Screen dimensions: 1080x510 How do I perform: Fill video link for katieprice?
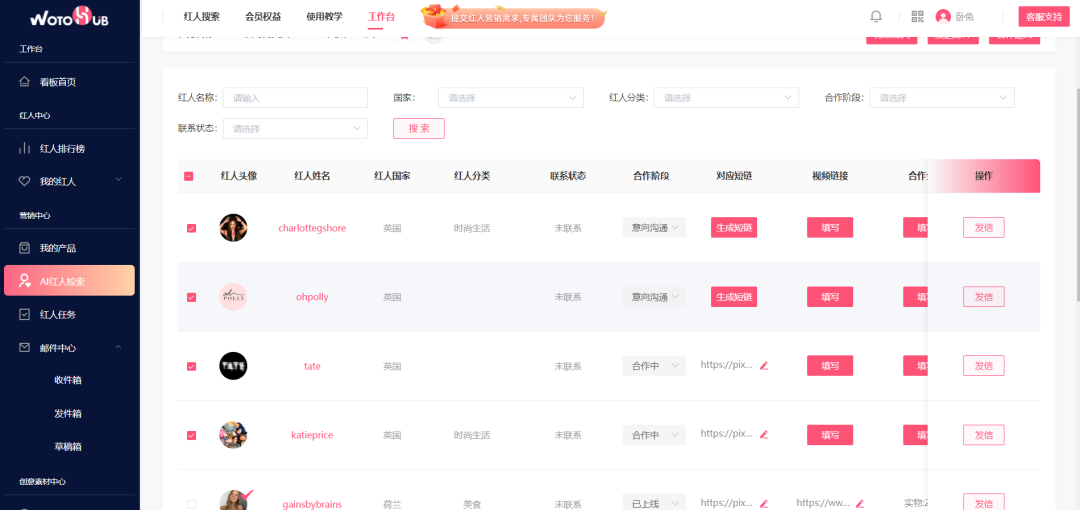(830, 435)
